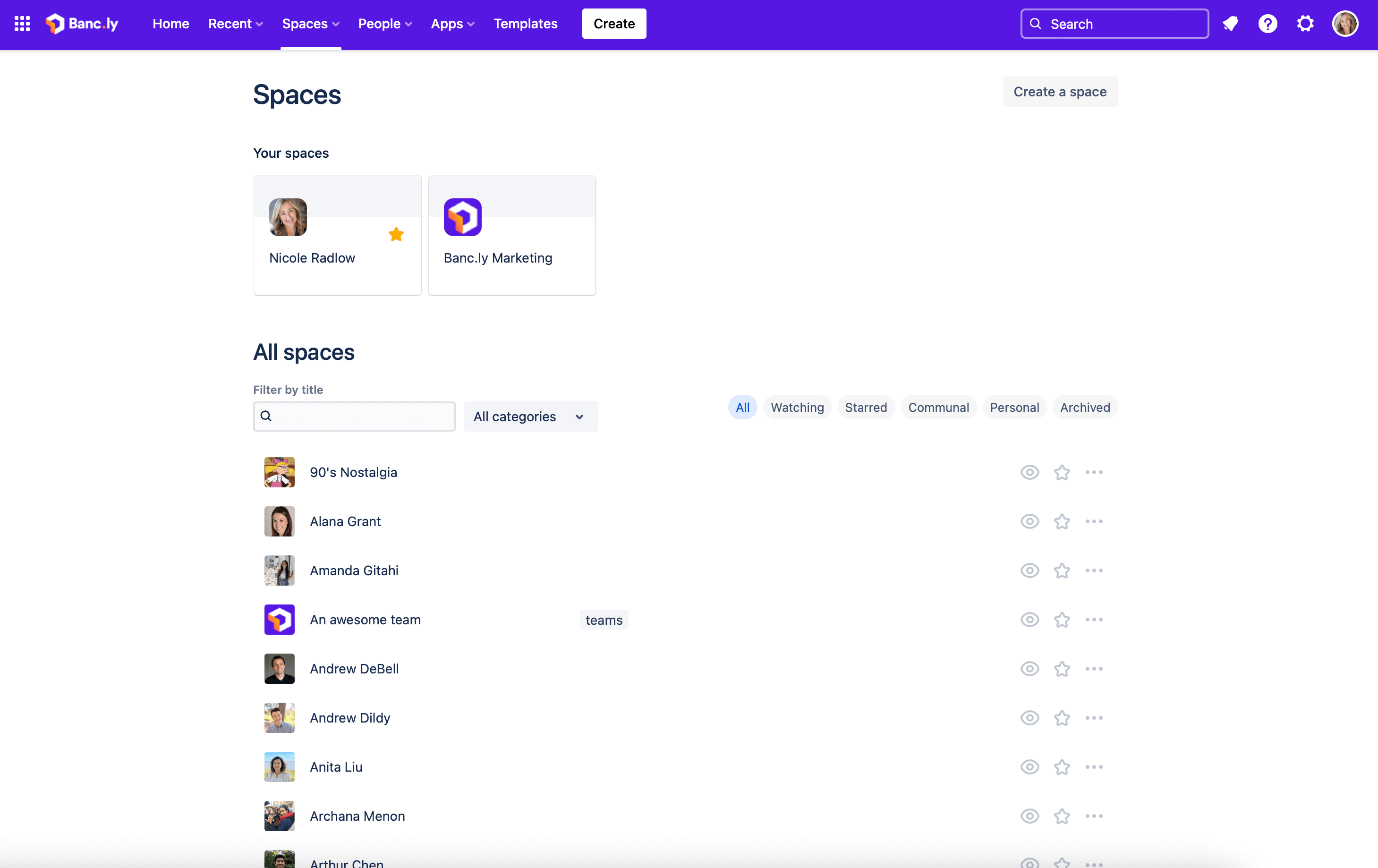Viewport: 1378px width, 868px height.
Task: Toggle star icon for Alana Grant space
Action: click(x=1062, y=521)
